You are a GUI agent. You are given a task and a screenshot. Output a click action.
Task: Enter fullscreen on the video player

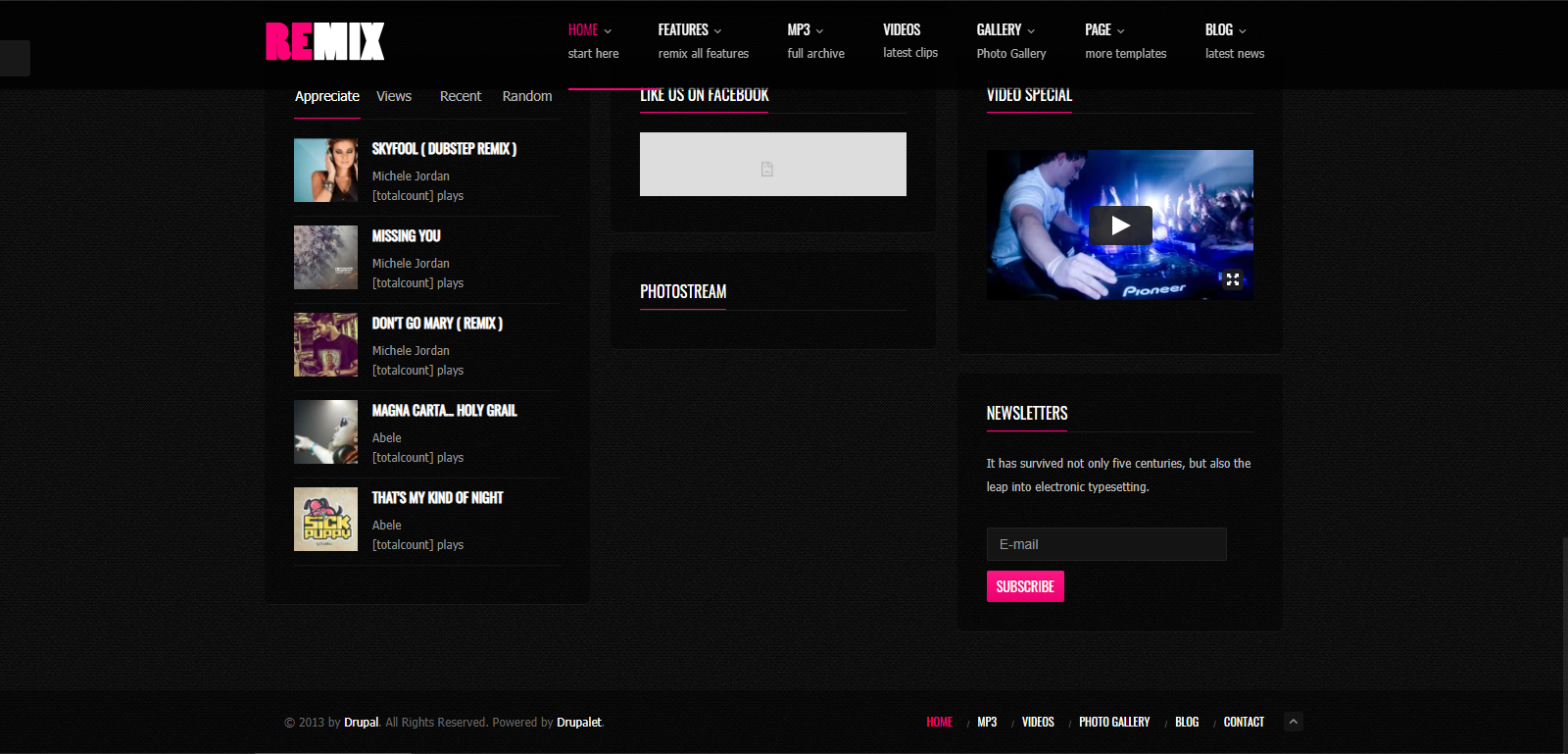[x=1233, y=279]
